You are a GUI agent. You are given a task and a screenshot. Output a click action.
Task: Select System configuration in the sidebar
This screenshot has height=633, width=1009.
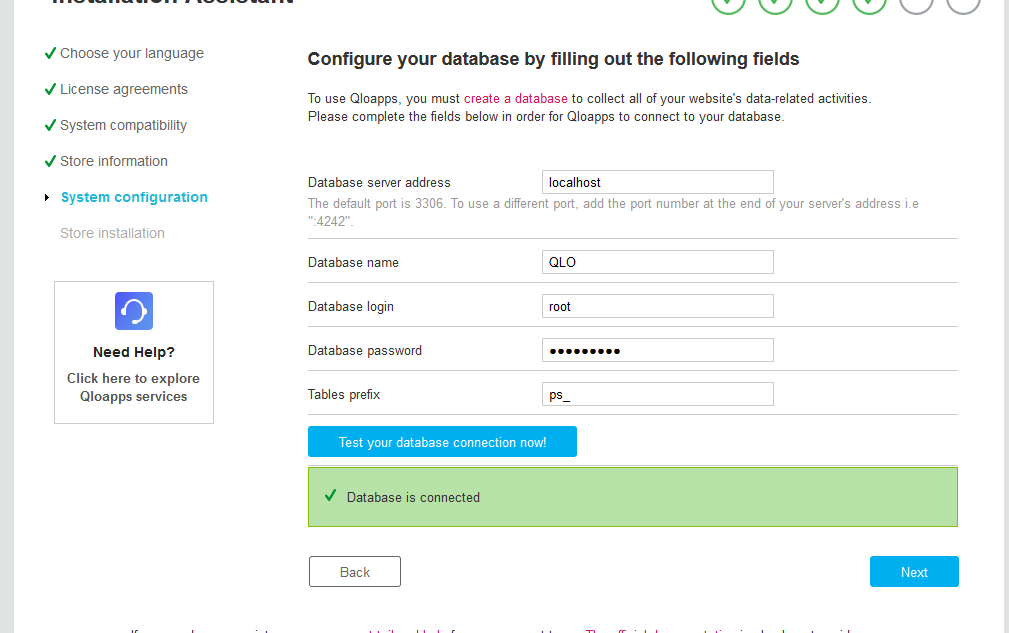134,198
